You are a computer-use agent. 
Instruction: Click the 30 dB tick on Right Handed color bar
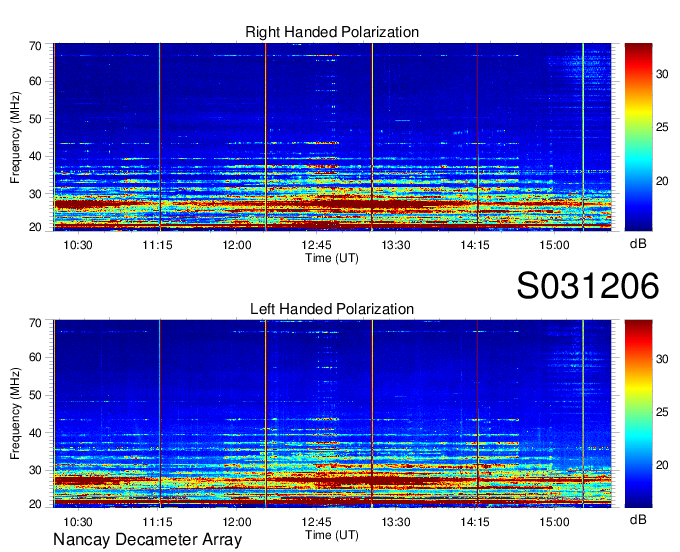[662, 74]
